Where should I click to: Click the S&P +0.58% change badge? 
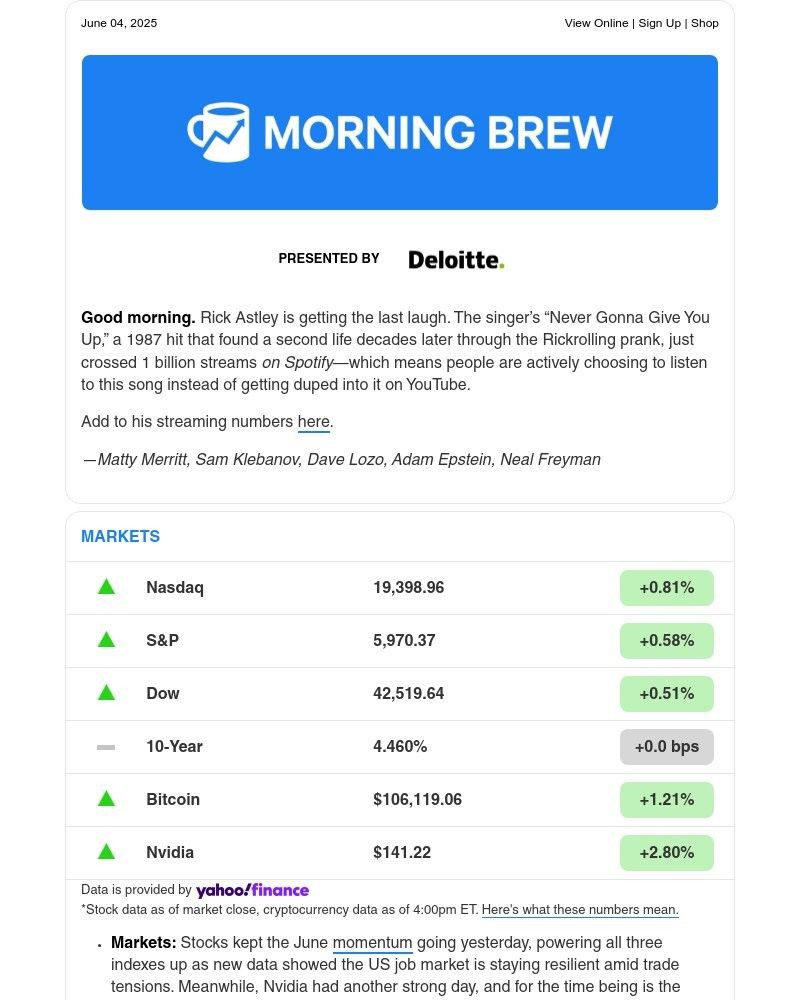click(x=667, y=640)
